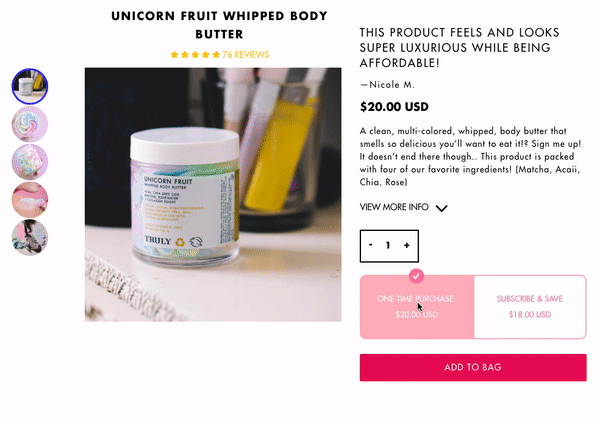Open the swirled body butter thumbnail
This screenshot has width=600, height=424.
pos(30,124)
